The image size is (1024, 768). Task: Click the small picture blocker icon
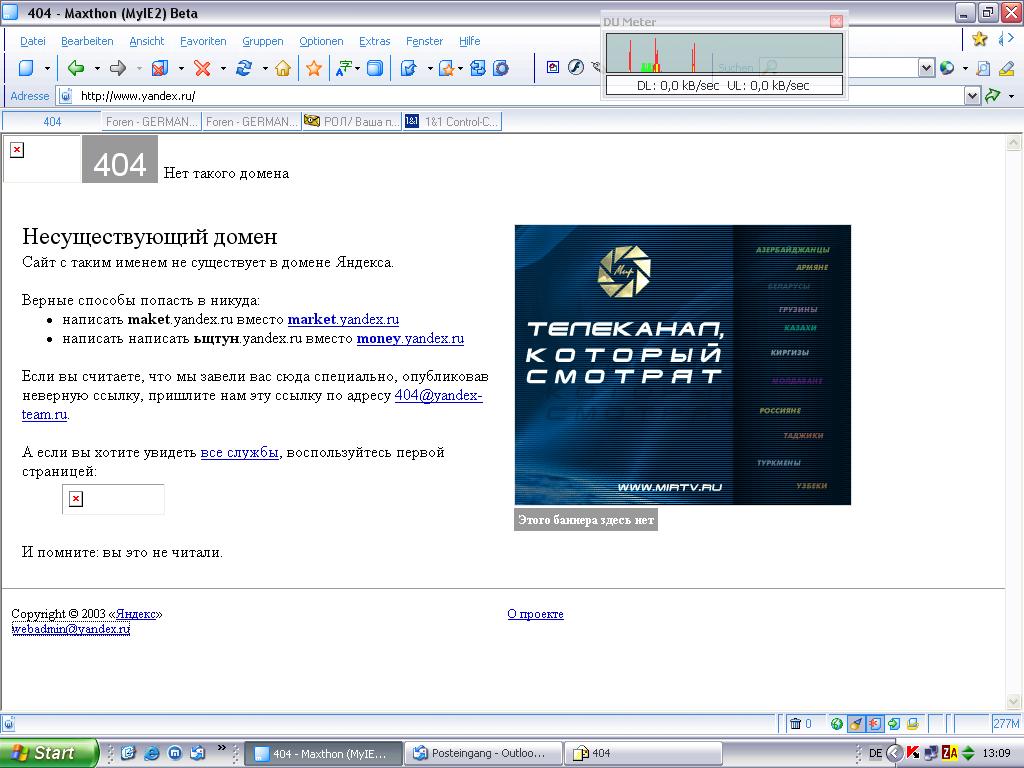(553, 67)
